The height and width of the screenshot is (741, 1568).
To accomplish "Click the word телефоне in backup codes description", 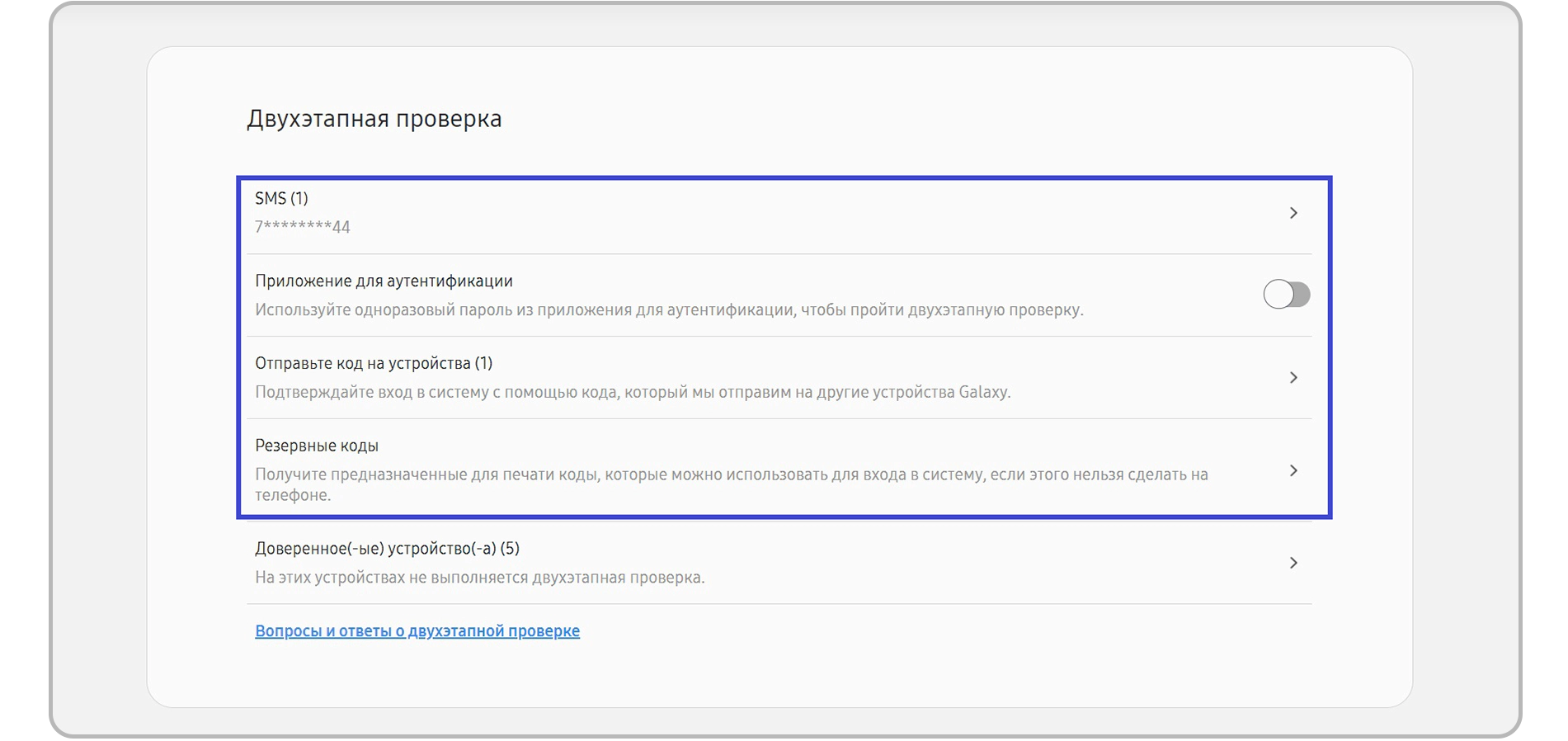I will tap(292, 496).
